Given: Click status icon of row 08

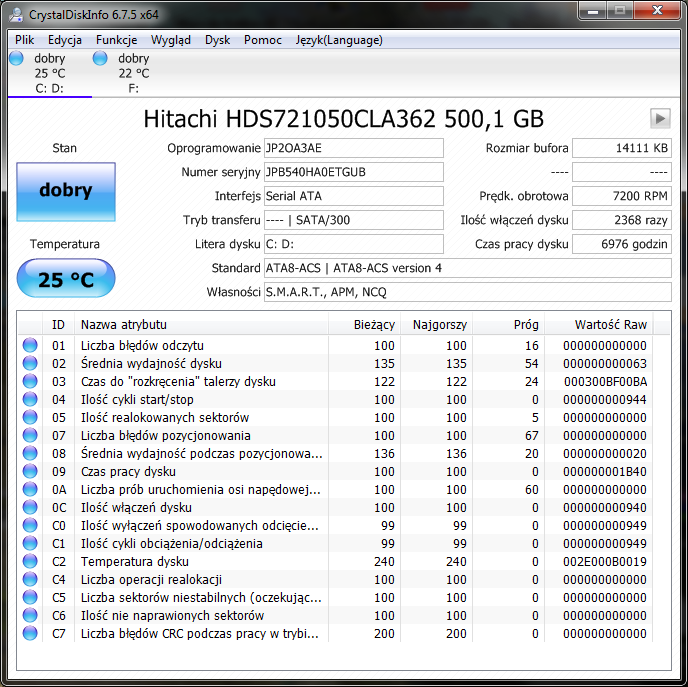Looking at the screenshot, I should click(30, 453).
